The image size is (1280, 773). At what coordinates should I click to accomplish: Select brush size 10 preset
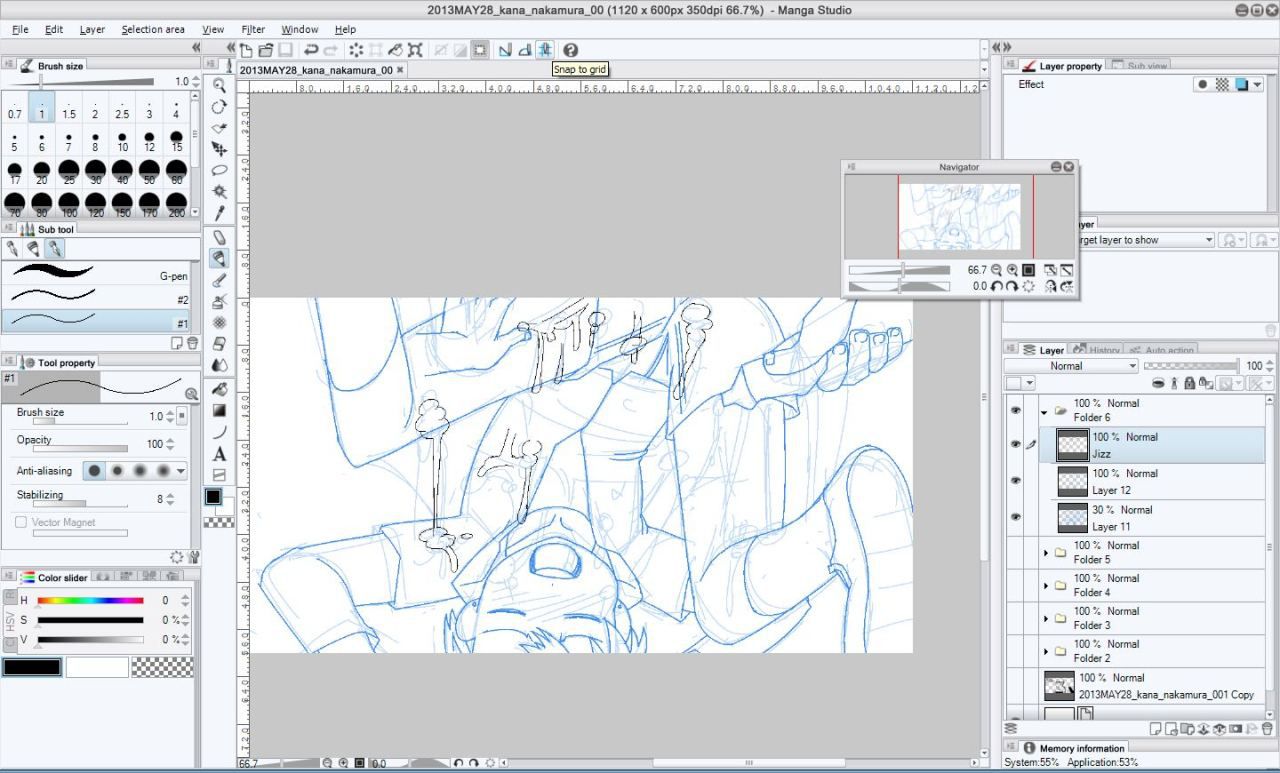[122, 141]
